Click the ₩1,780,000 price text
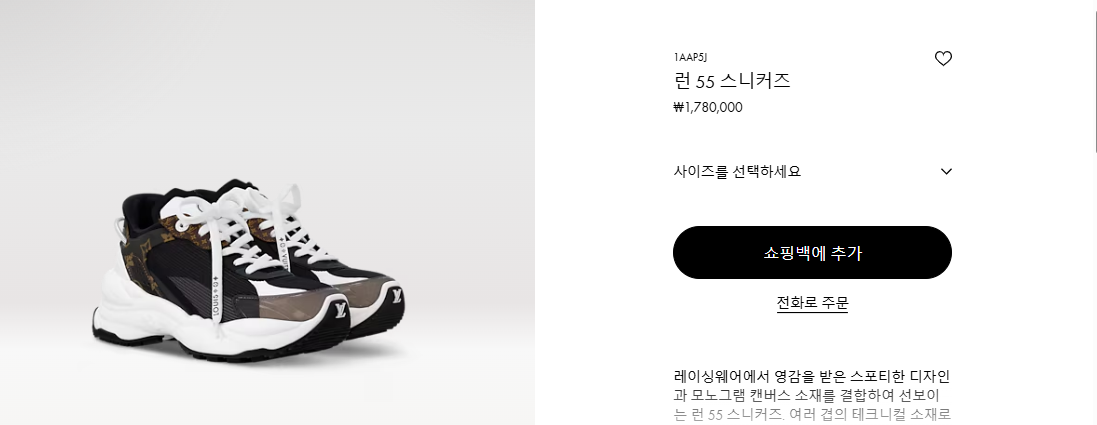1097x425 pixels. (708, 108)
